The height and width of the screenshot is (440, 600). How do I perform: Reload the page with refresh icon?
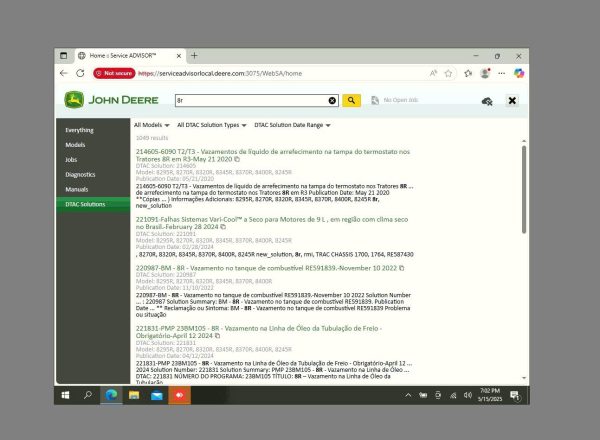pyautogui.click(x=80, y=73)
